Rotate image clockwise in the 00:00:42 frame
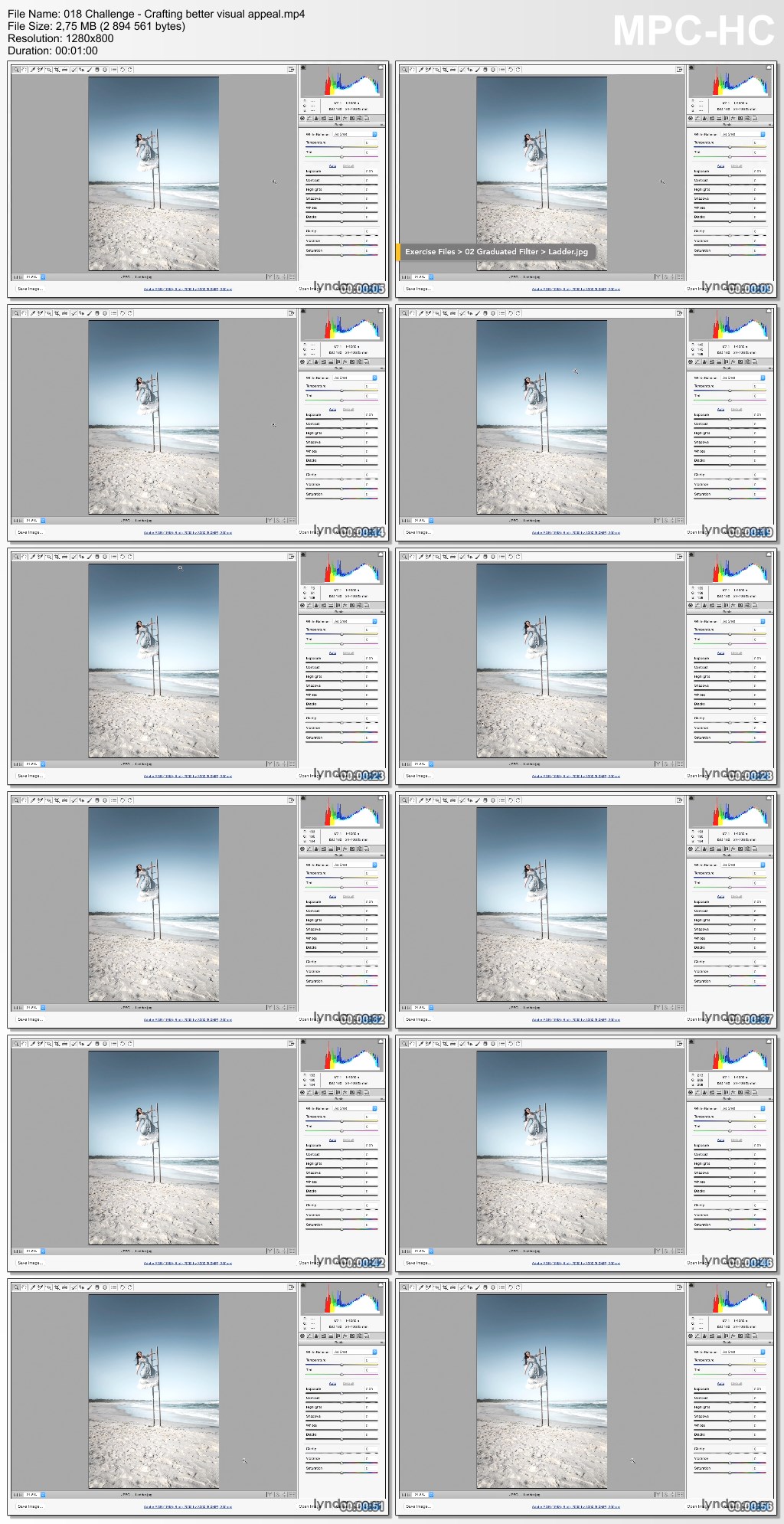The height and width of the screenshot is (1524, 784). tap(129, 1044)
